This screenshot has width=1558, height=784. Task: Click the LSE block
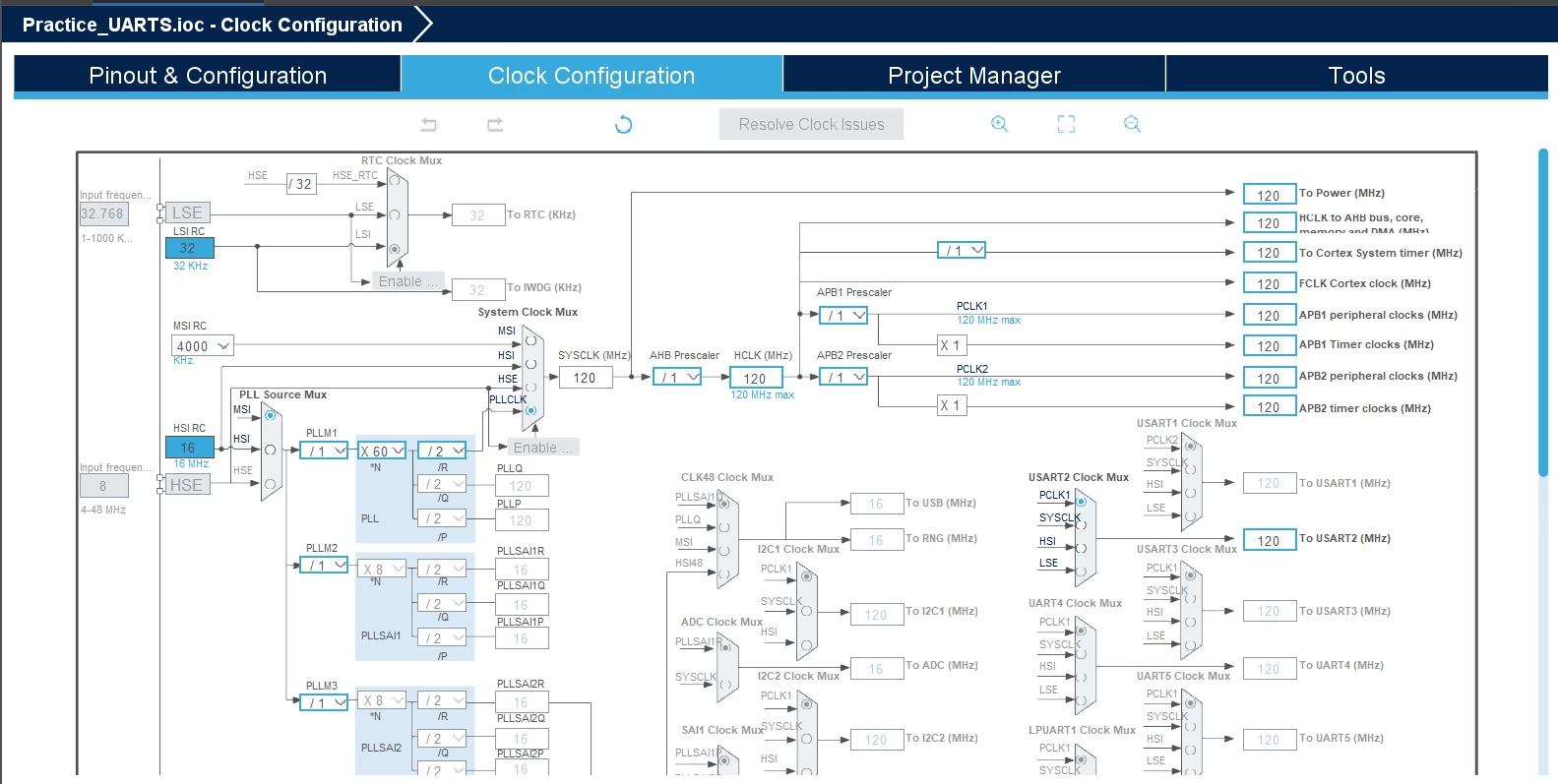[x=187, y=212]
